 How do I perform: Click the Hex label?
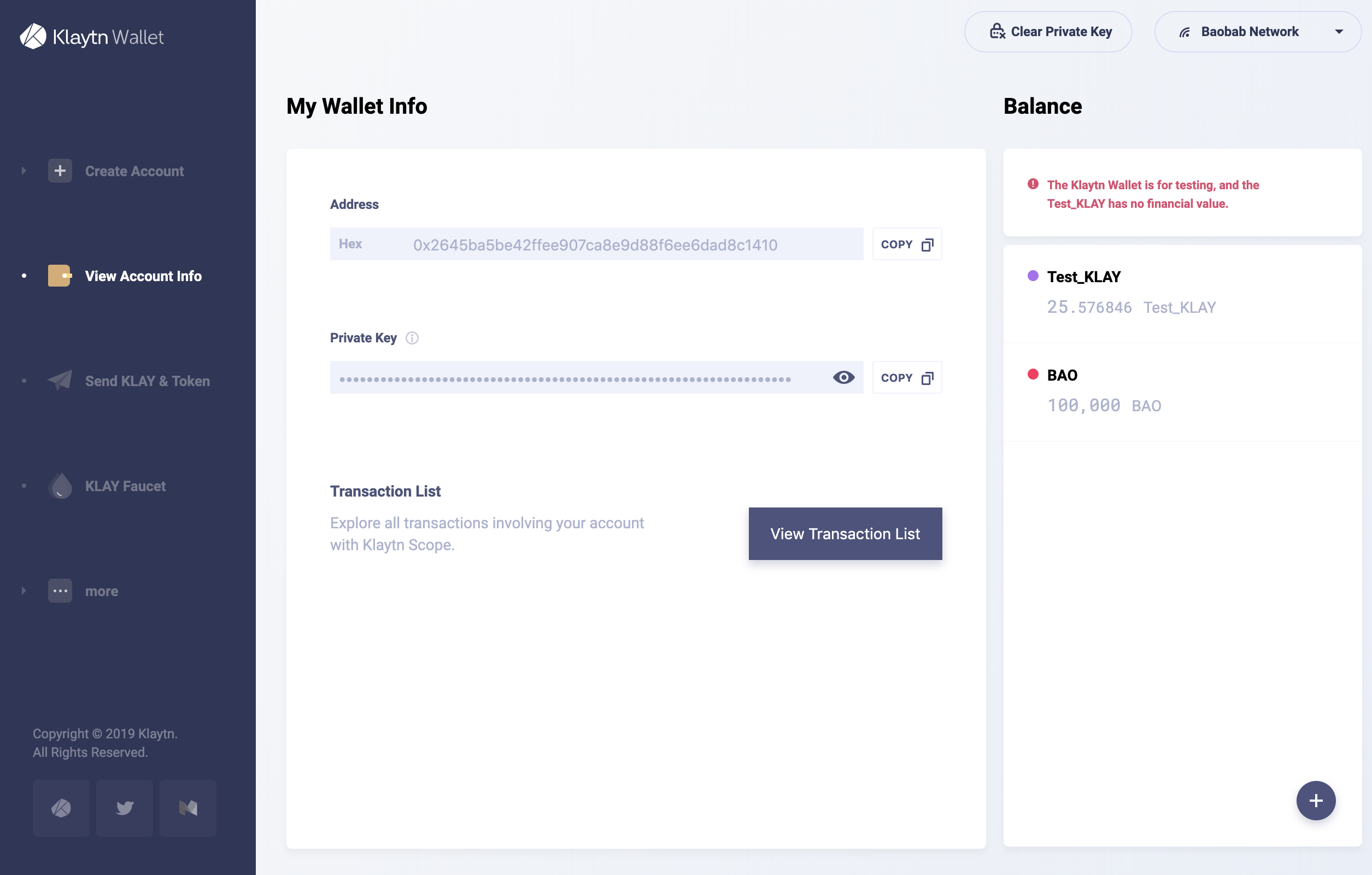350,244
